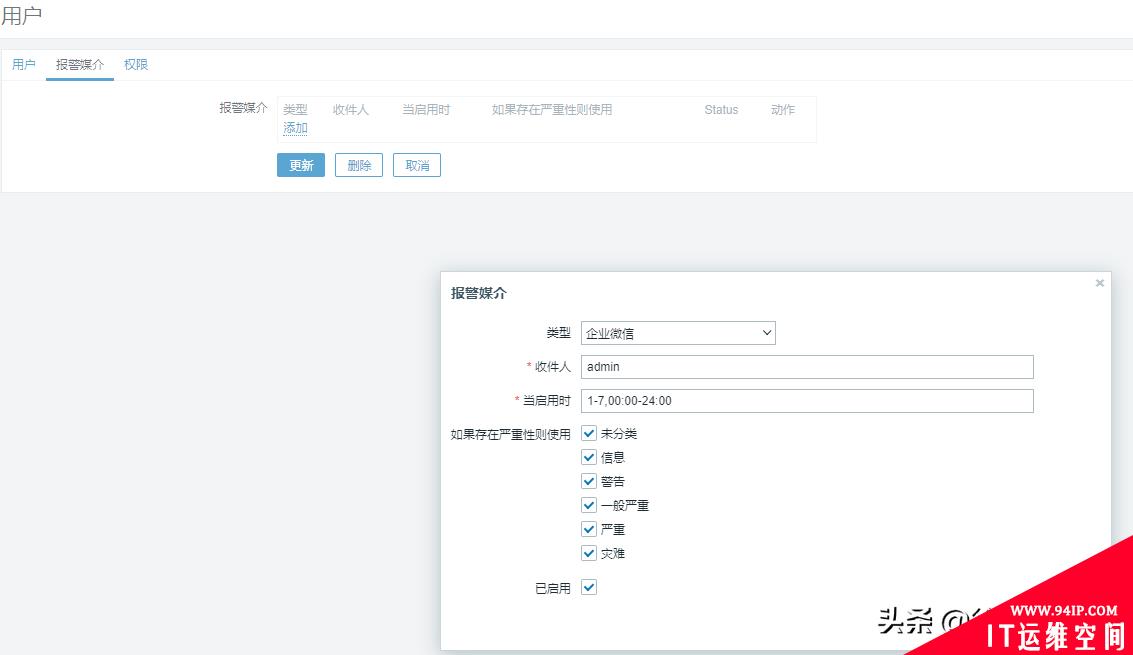Click the 删除 button
Image resolution: width=1133 pixels, height=655 pixels.
tap(358, 165)
